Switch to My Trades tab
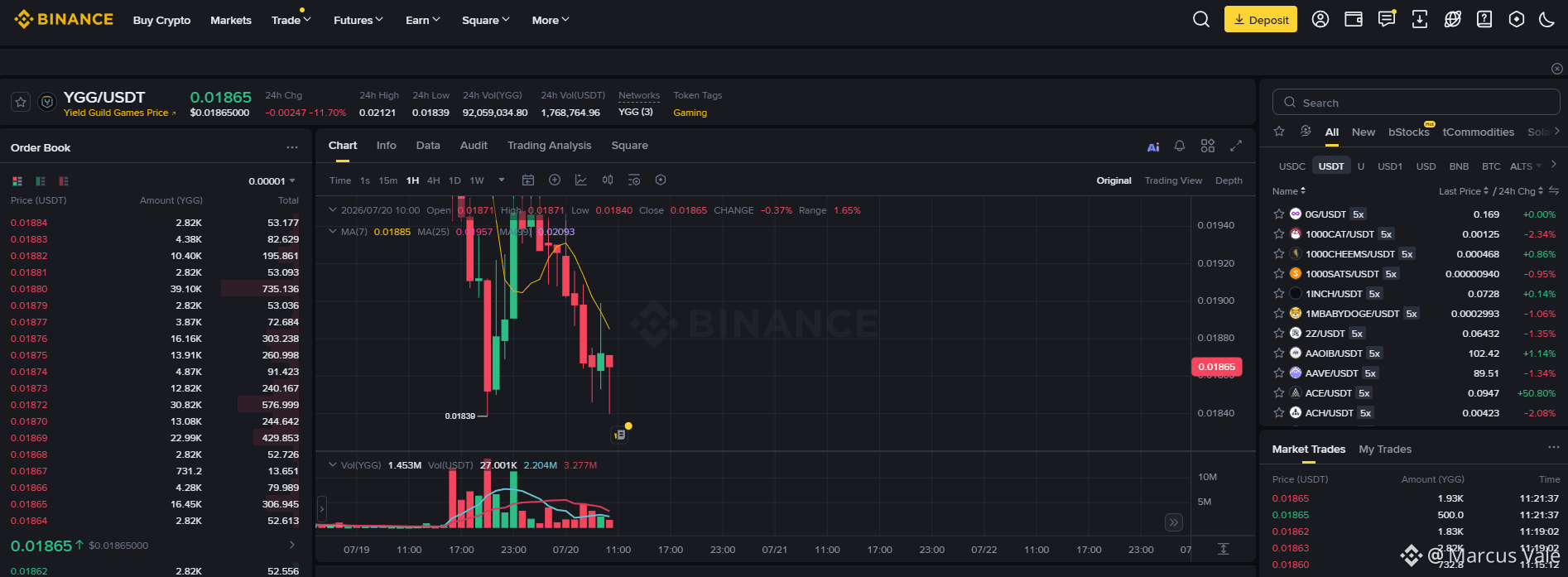This screenshot has width=1568, height=577. tap(1385, 450)
